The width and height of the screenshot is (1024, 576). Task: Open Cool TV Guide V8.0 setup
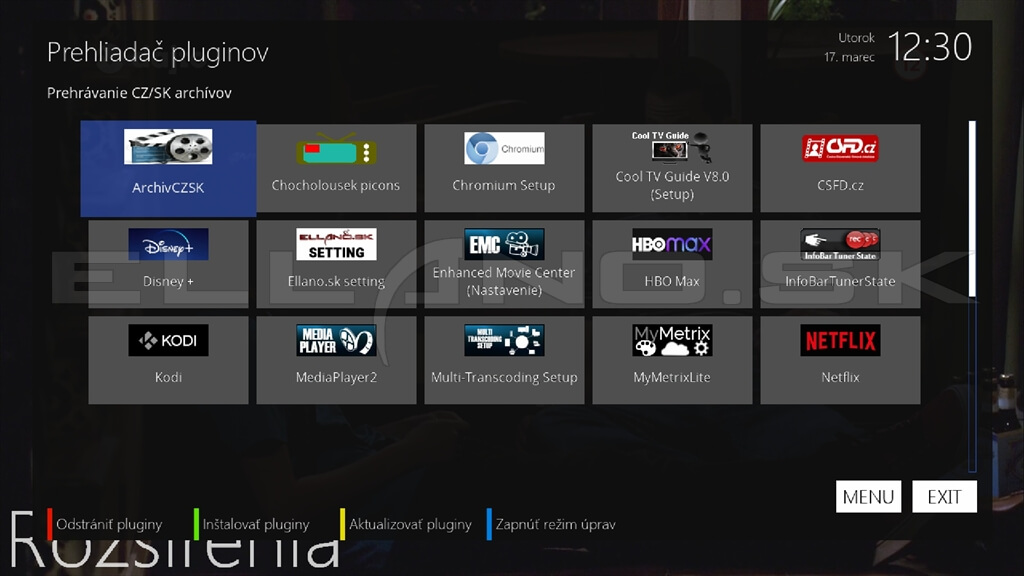click(672, 168)
